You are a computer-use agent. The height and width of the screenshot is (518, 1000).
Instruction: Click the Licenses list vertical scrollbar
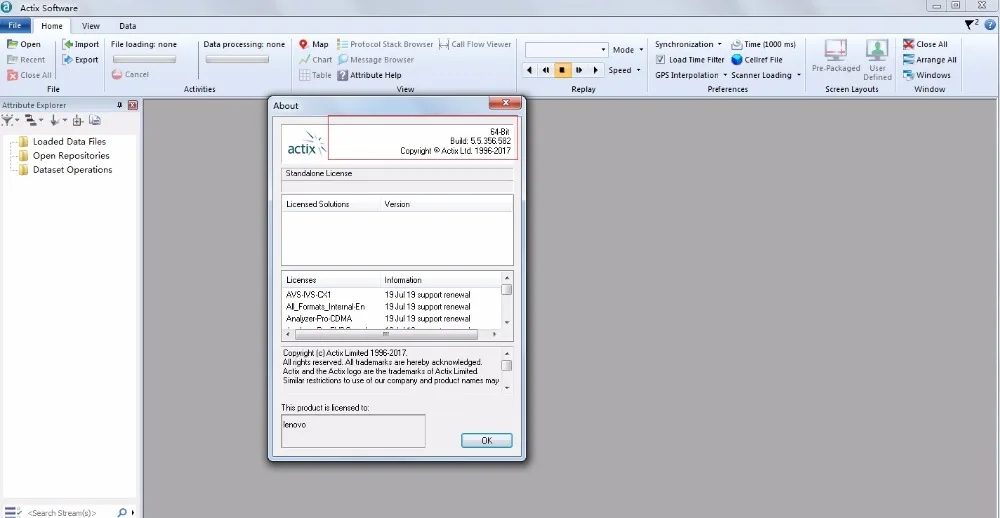pos(506,300)
